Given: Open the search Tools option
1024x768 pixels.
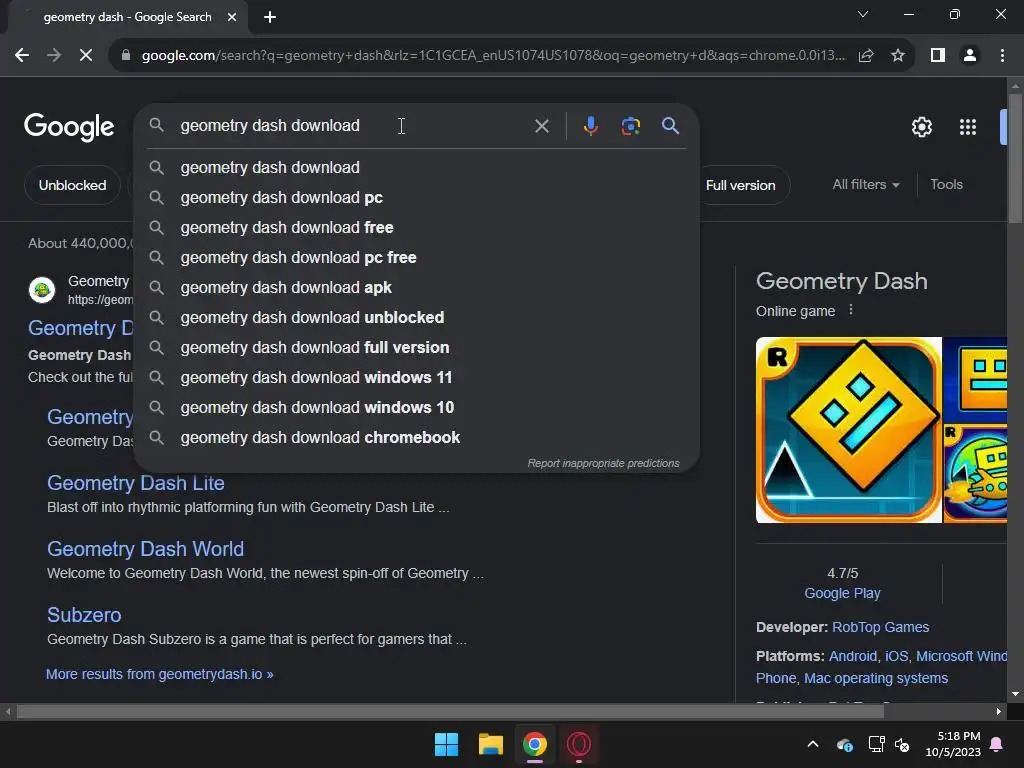Looking at the screenshot, I should (946, 185).
